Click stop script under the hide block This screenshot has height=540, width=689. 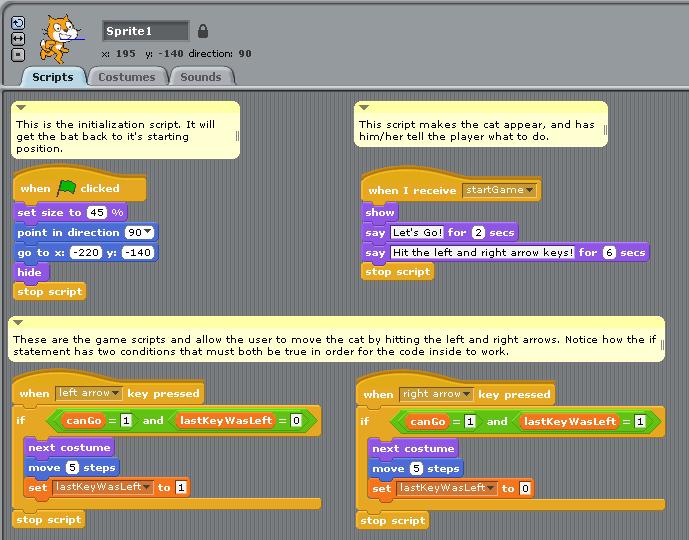tap(50, 292)
